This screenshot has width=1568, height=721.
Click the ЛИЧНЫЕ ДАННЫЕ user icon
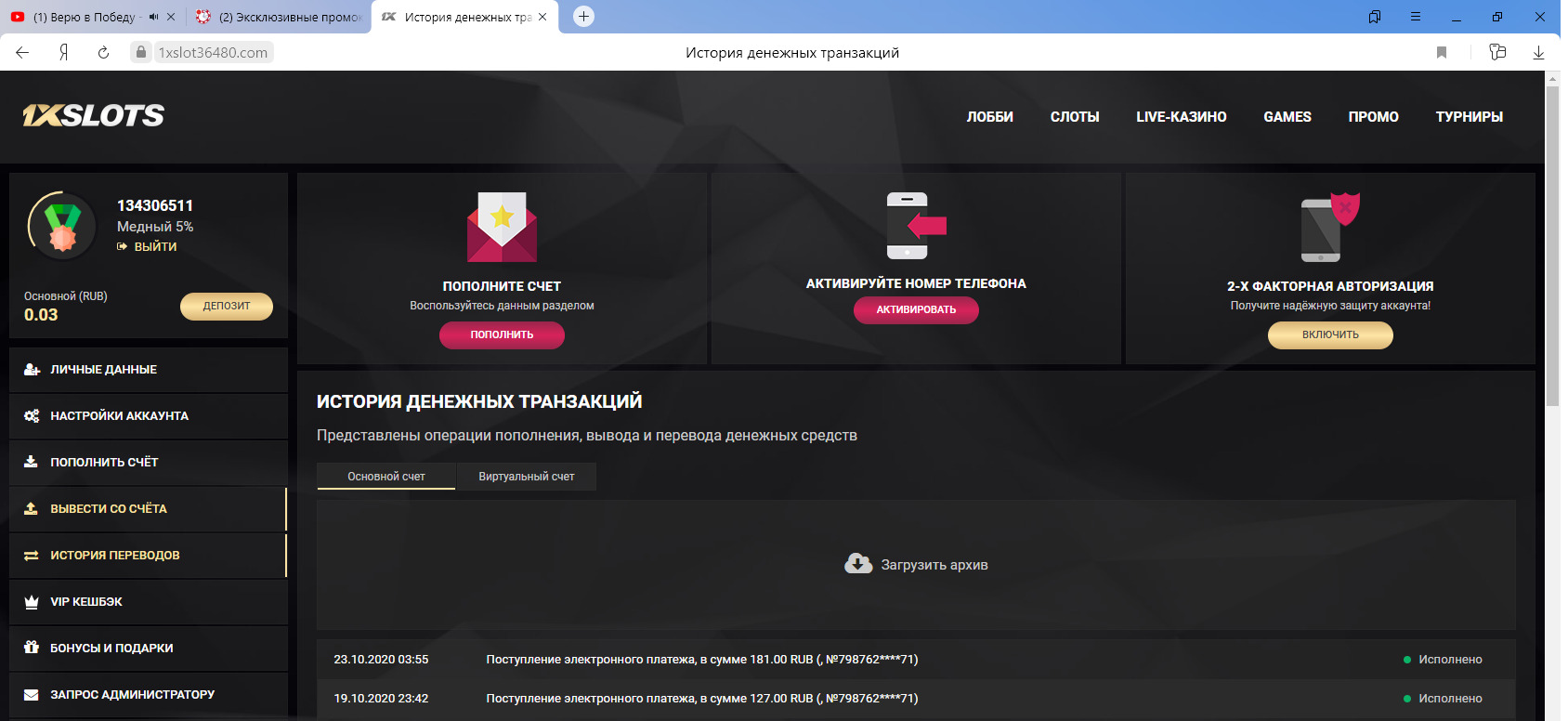point(32,369)
